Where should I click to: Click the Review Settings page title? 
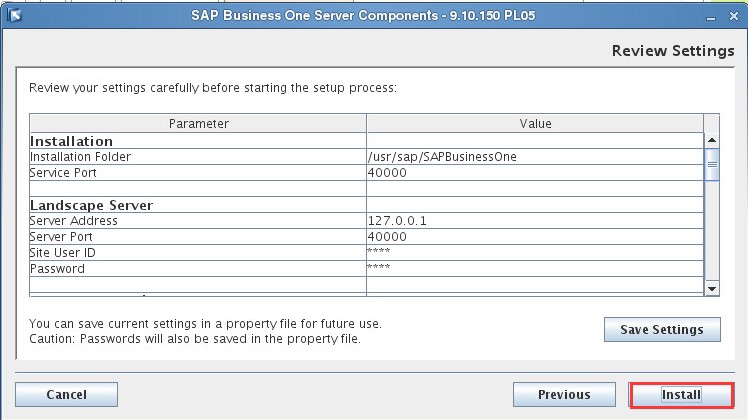point(673,51)
